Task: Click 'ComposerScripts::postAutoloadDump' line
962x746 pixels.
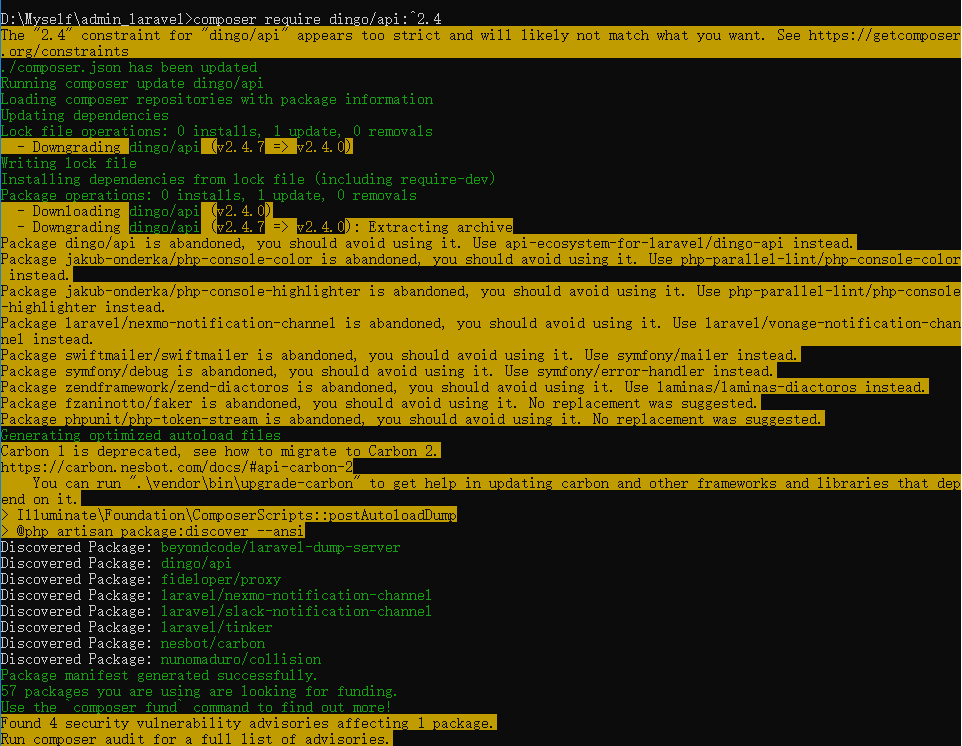Action: 229,513
